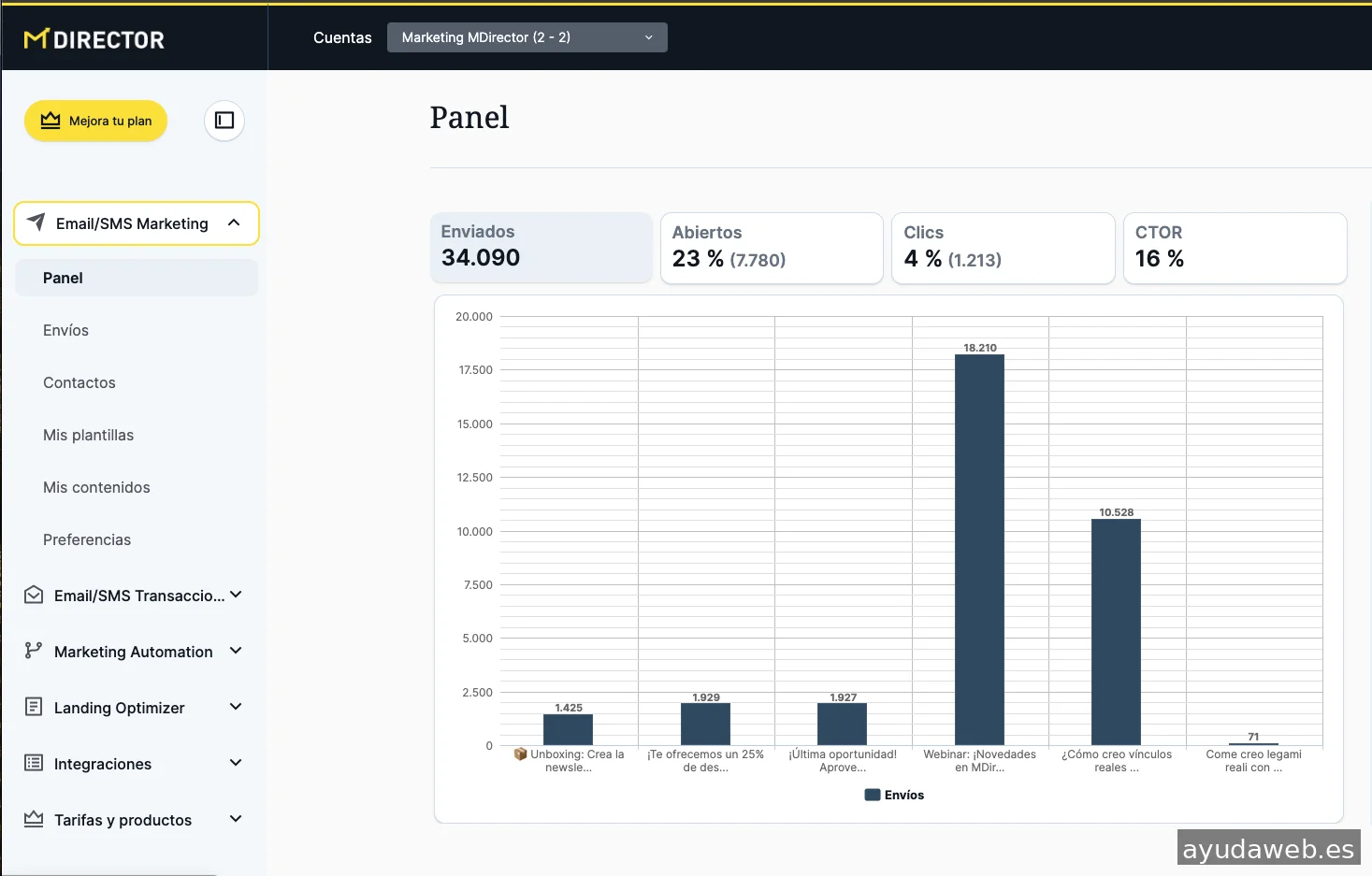Select the Abiertos stats card
Screen dimensions: 1372x876
(x=771, y=248)
